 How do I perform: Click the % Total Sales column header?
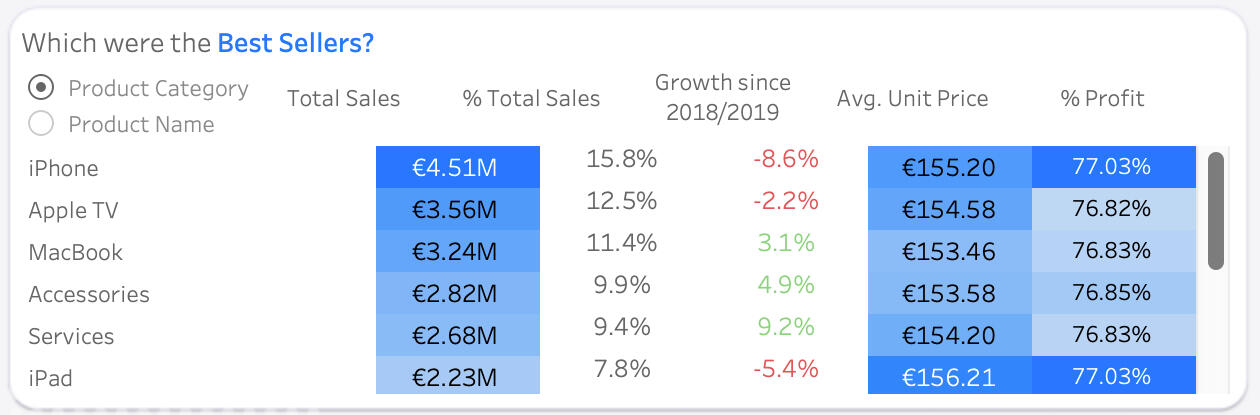[531, 98]
